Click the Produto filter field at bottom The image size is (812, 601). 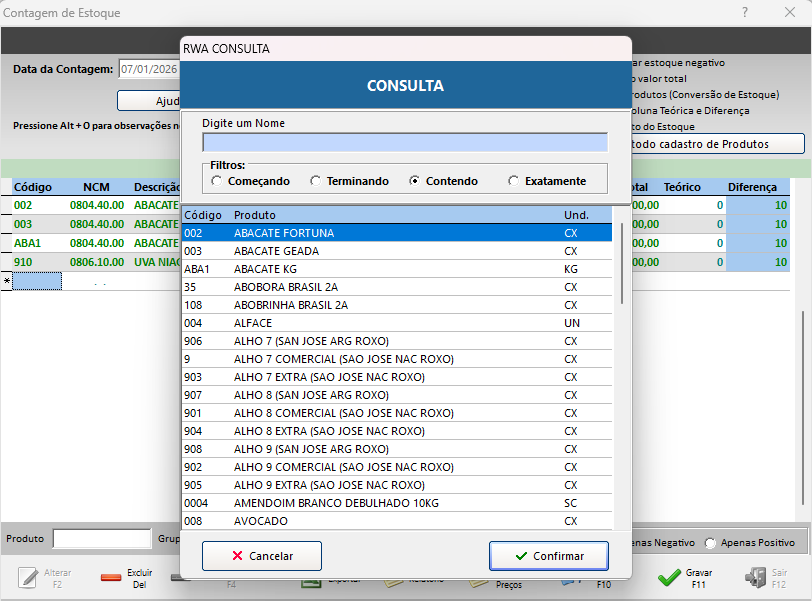click(x=102, y=539)
